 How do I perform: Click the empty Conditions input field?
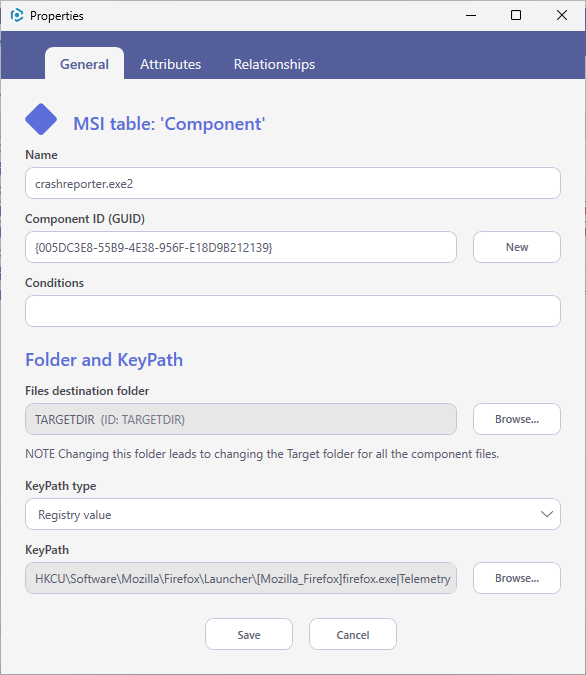[293, 311]
